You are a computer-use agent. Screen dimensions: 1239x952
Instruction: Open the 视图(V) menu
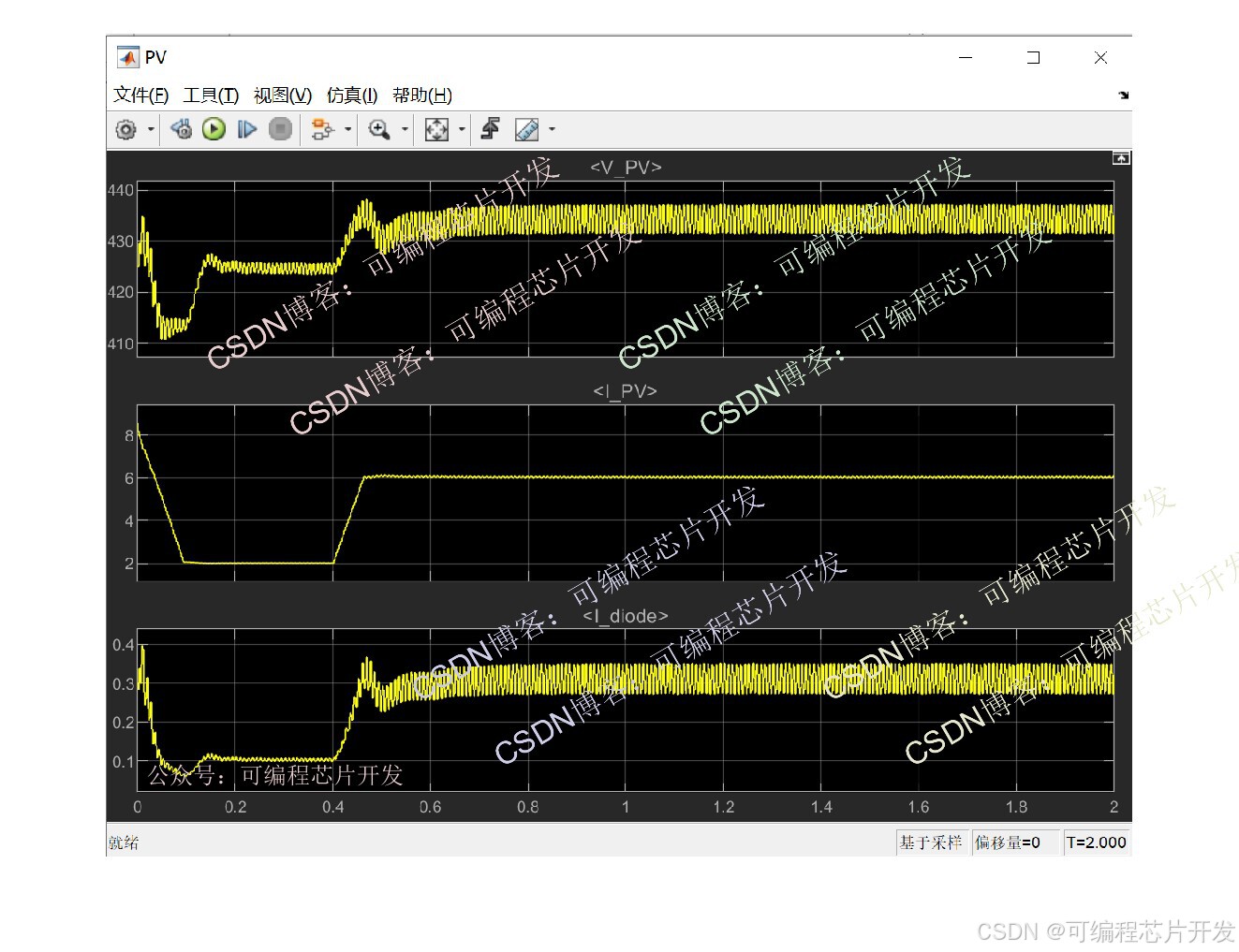tap(283, 95)
